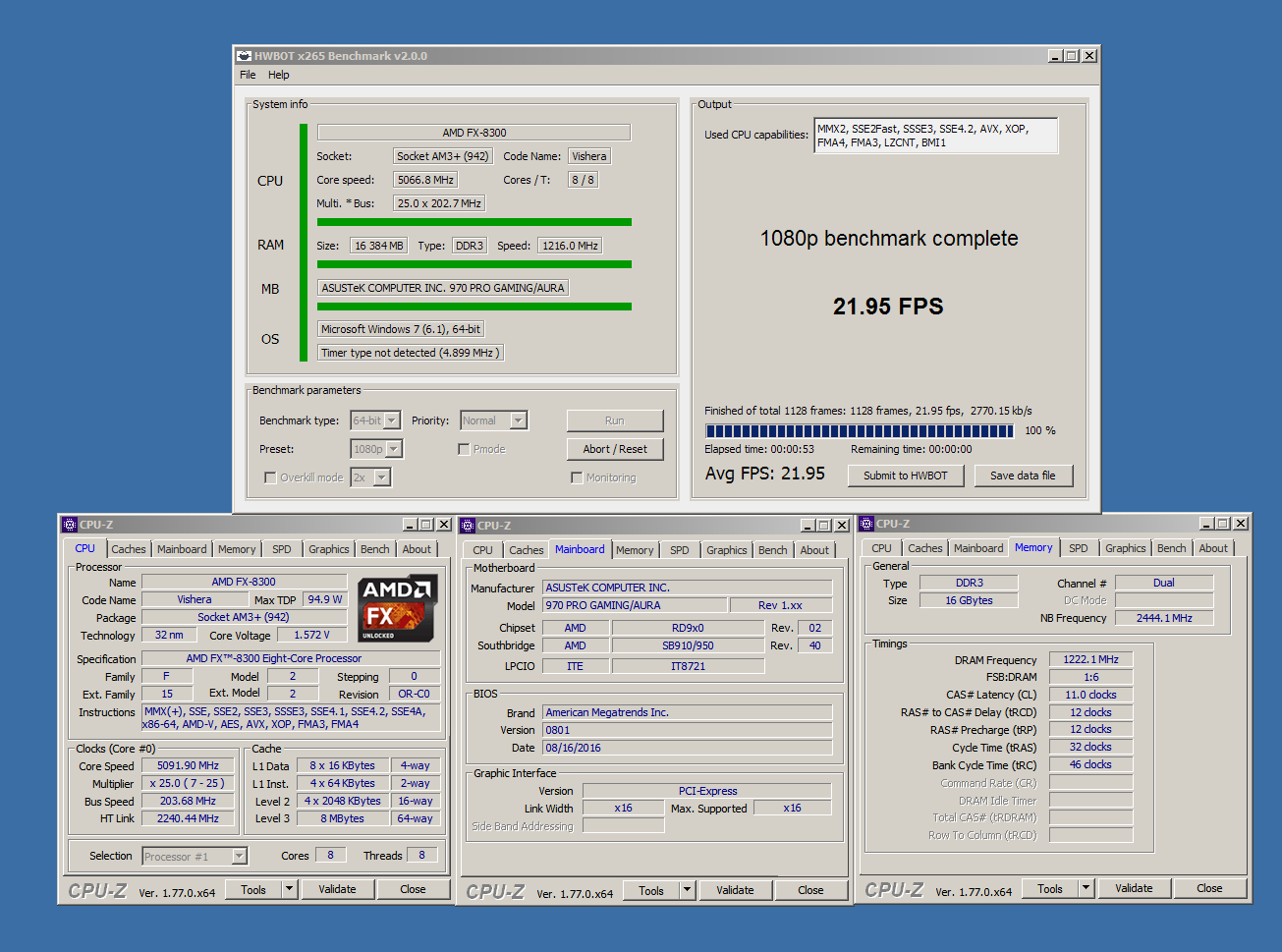This screenshot has width=1282, height=952.
Task: Expand Tools arrow in left CPU-Z window
Action: pyautogui.click(x=289, y=889)
